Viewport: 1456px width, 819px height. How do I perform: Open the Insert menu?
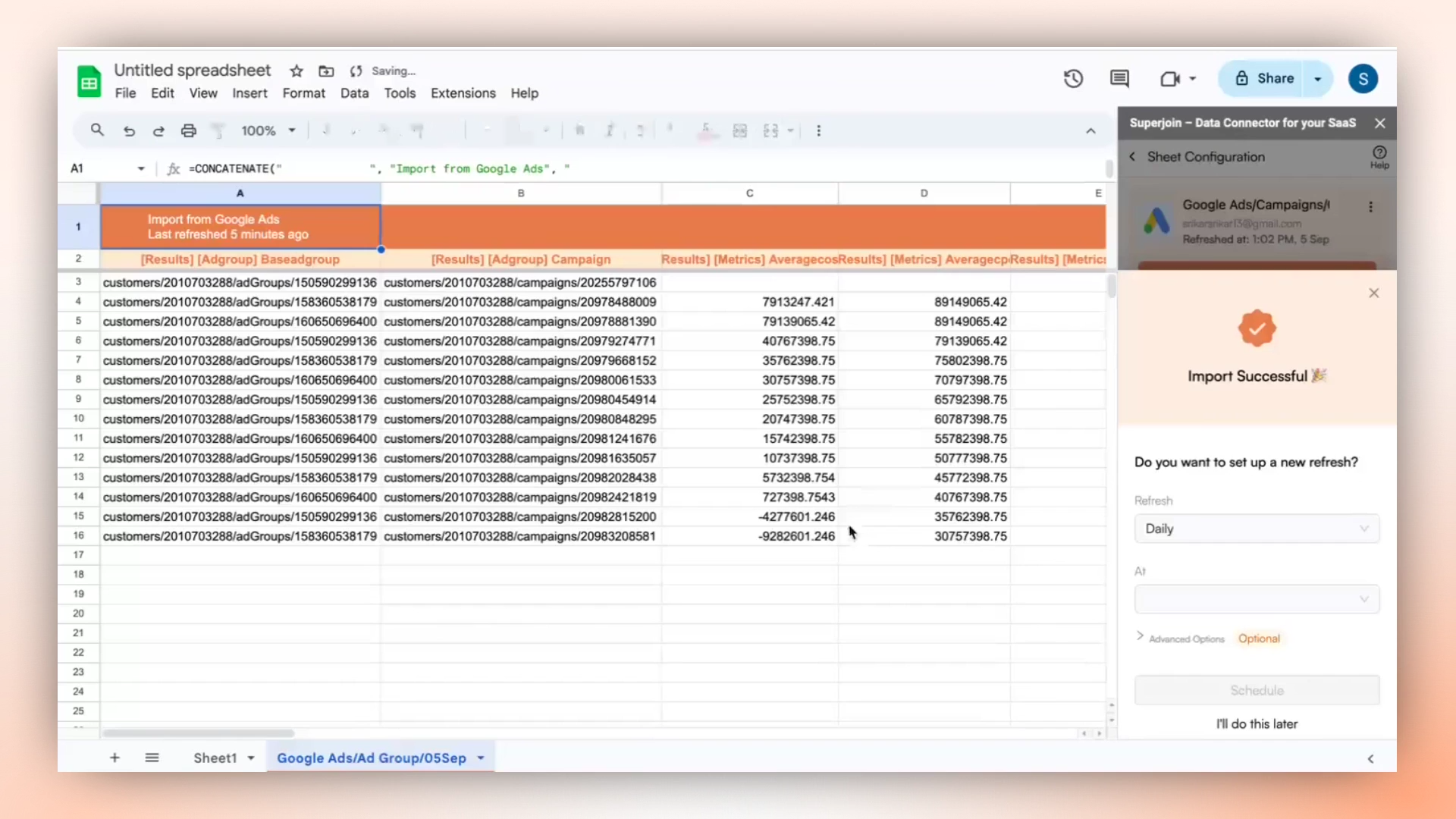(249, 93)
